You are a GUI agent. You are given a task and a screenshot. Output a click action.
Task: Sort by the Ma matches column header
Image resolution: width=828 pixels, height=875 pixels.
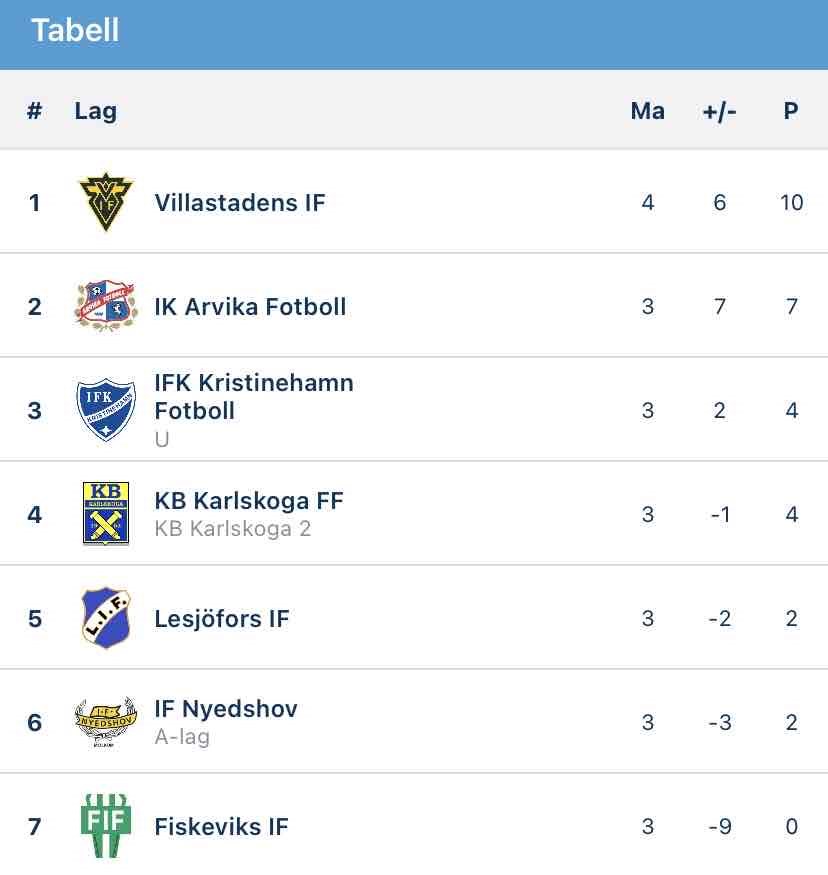coord(647,111)
